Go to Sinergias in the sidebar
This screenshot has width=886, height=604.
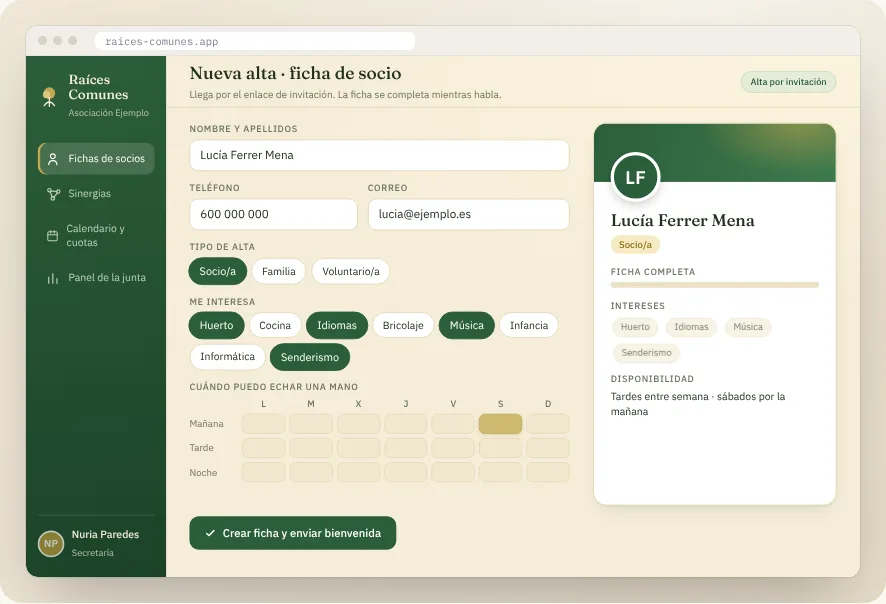[96, 194]
